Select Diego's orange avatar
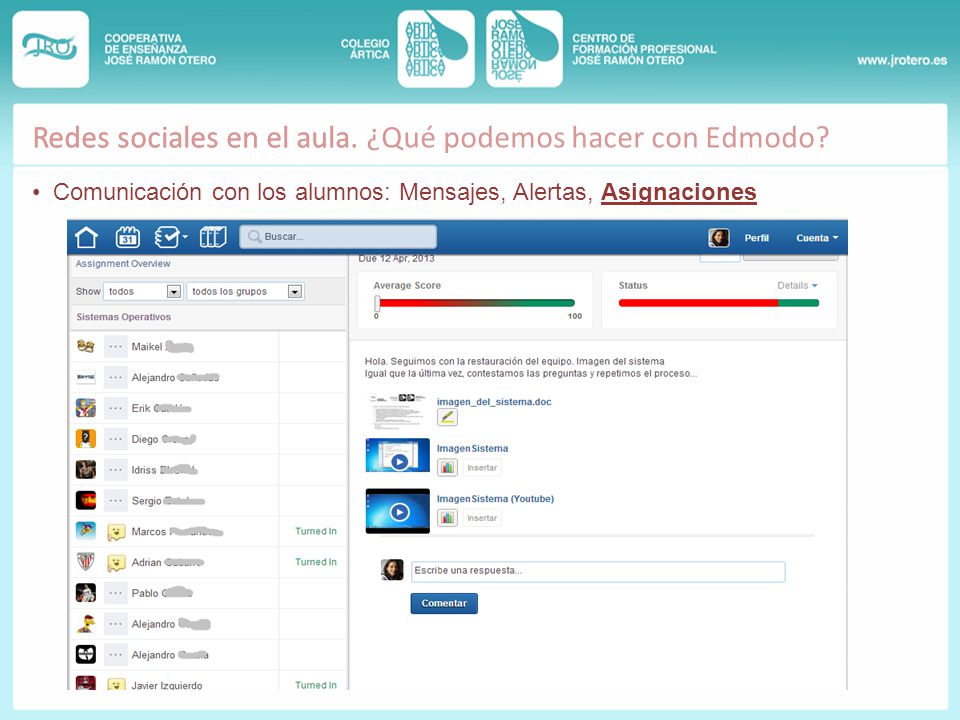Viewport: 960px width, 720px height. [x=86, y=439]
